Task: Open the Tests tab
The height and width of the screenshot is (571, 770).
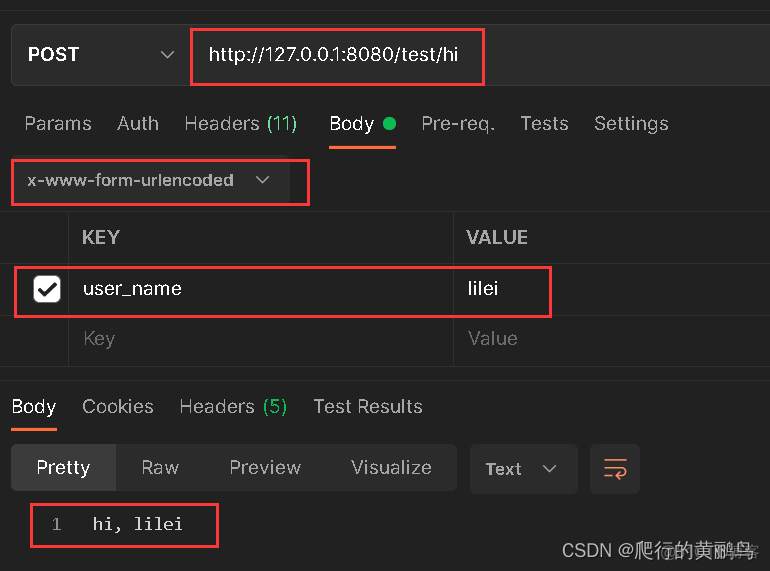Action: click(x=544, y=124)
